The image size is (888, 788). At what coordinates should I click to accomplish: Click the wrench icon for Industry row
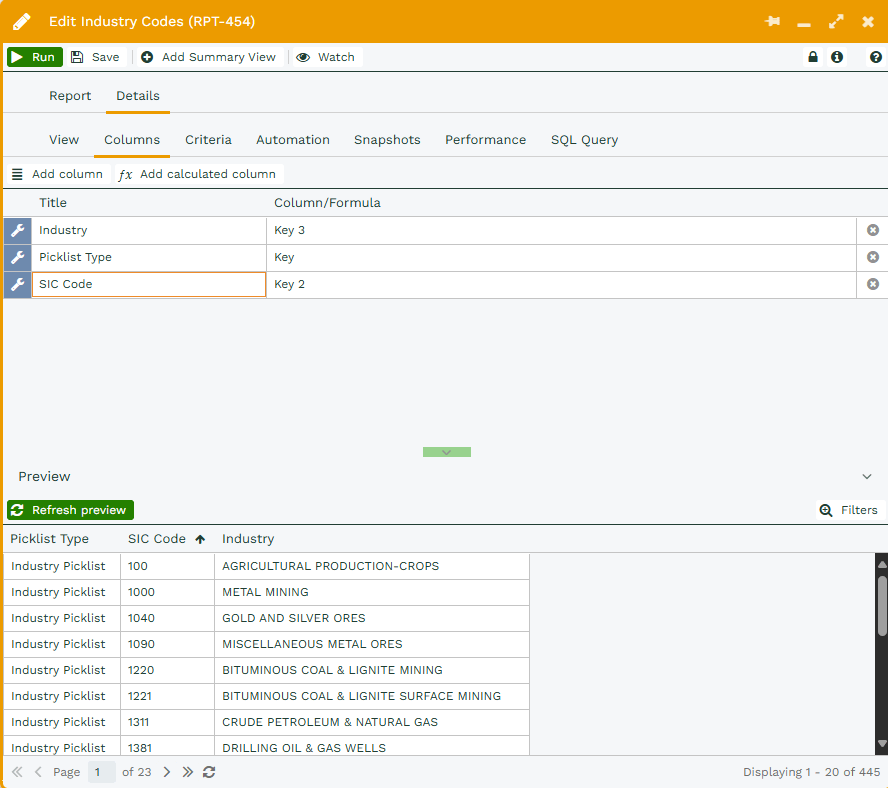[x=17, y=231]
